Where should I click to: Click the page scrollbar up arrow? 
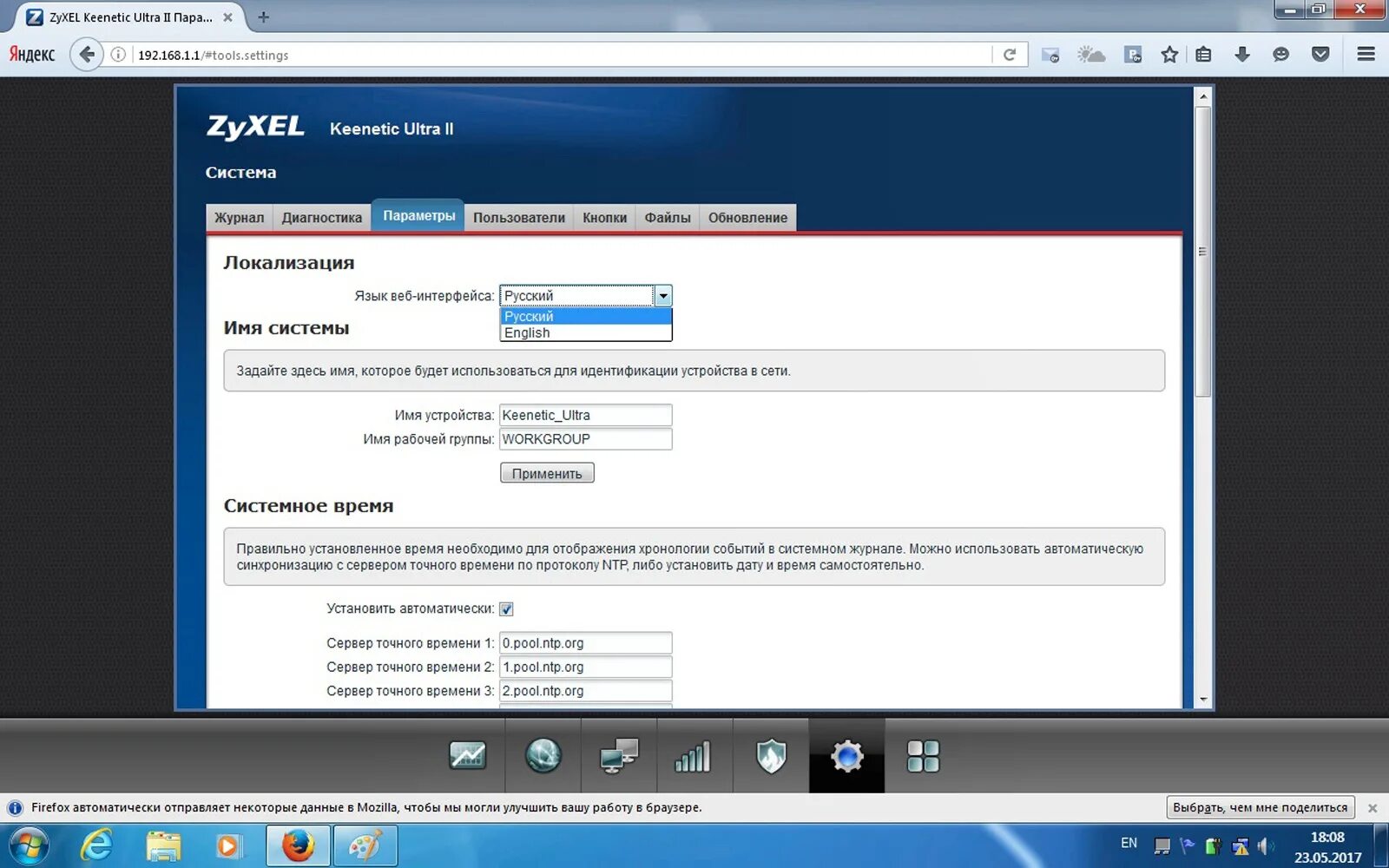[1203, 95]
